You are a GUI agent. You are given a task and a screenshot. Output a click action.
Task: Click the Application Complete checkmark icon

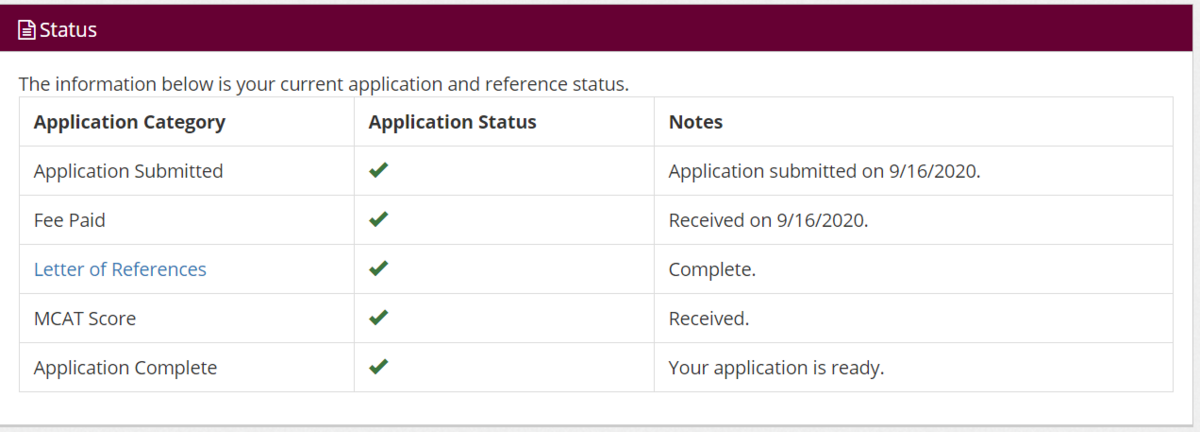pyautogui.click(x=378, y=367)
